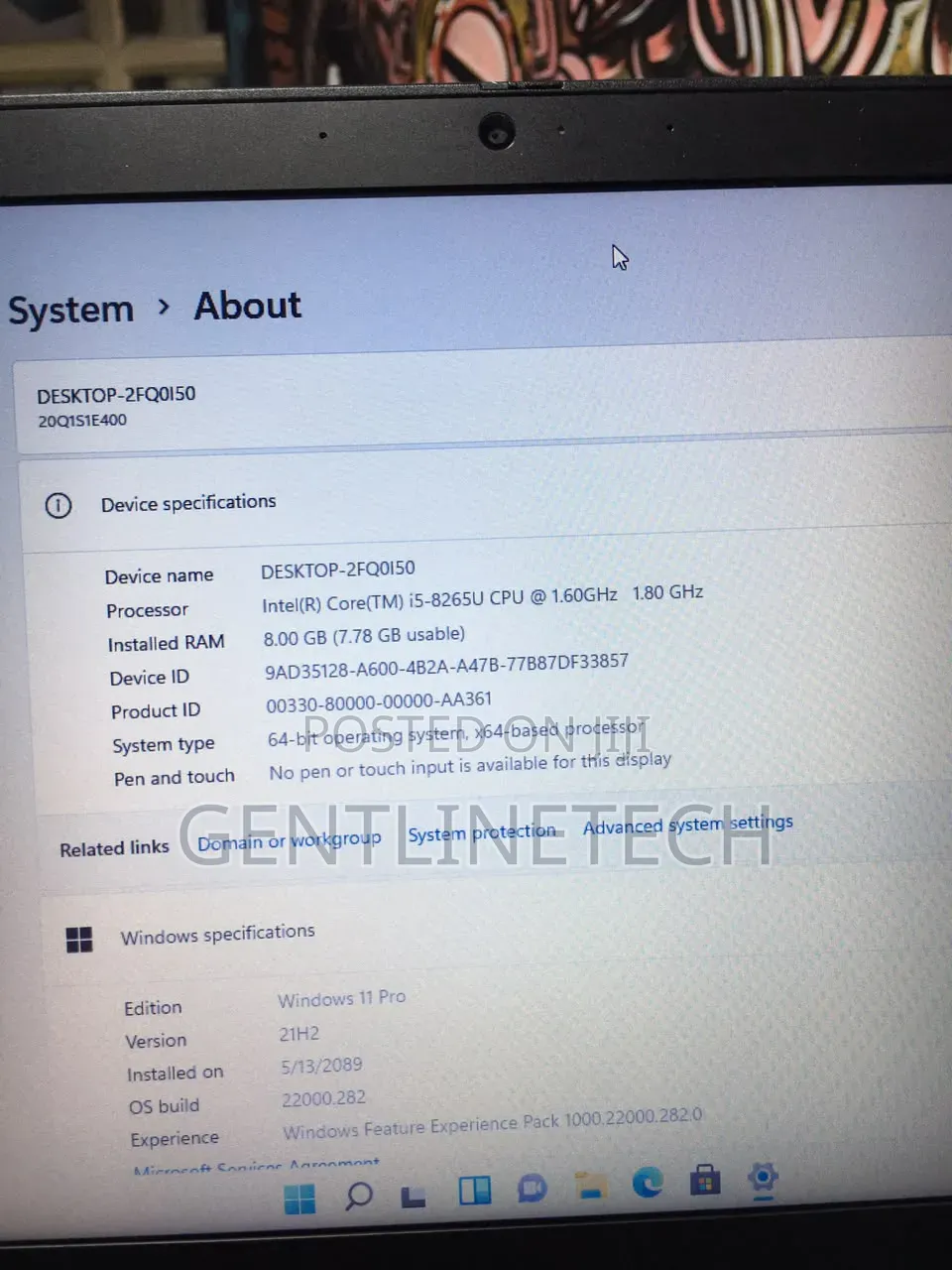Select the Intel Core i5-8265U processor text
The width and height of the screenshot is (952, 1270).
(483, 598)
